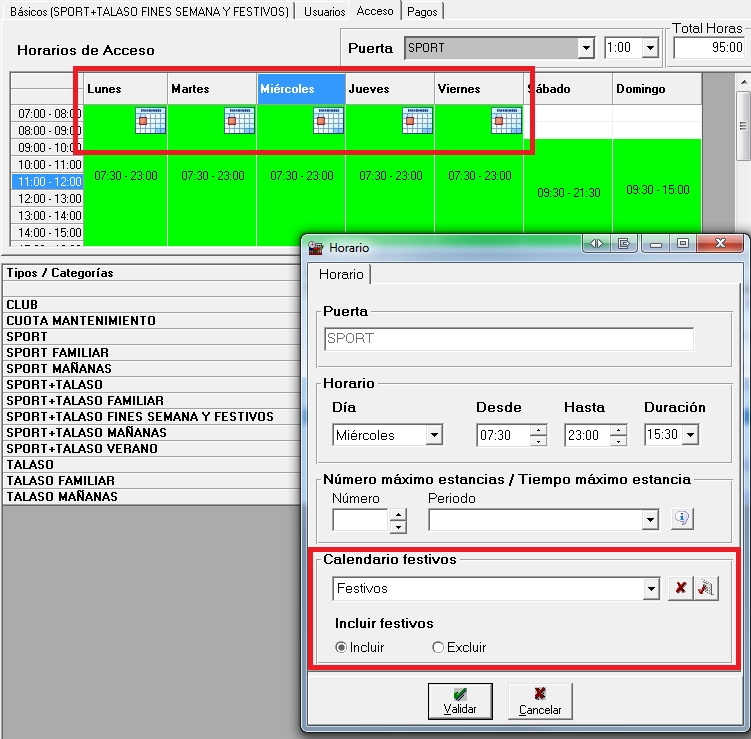Click the Domingo 09:30 - 15:00 schedule block
751x739 pixels.
click(x=657, y=189)
